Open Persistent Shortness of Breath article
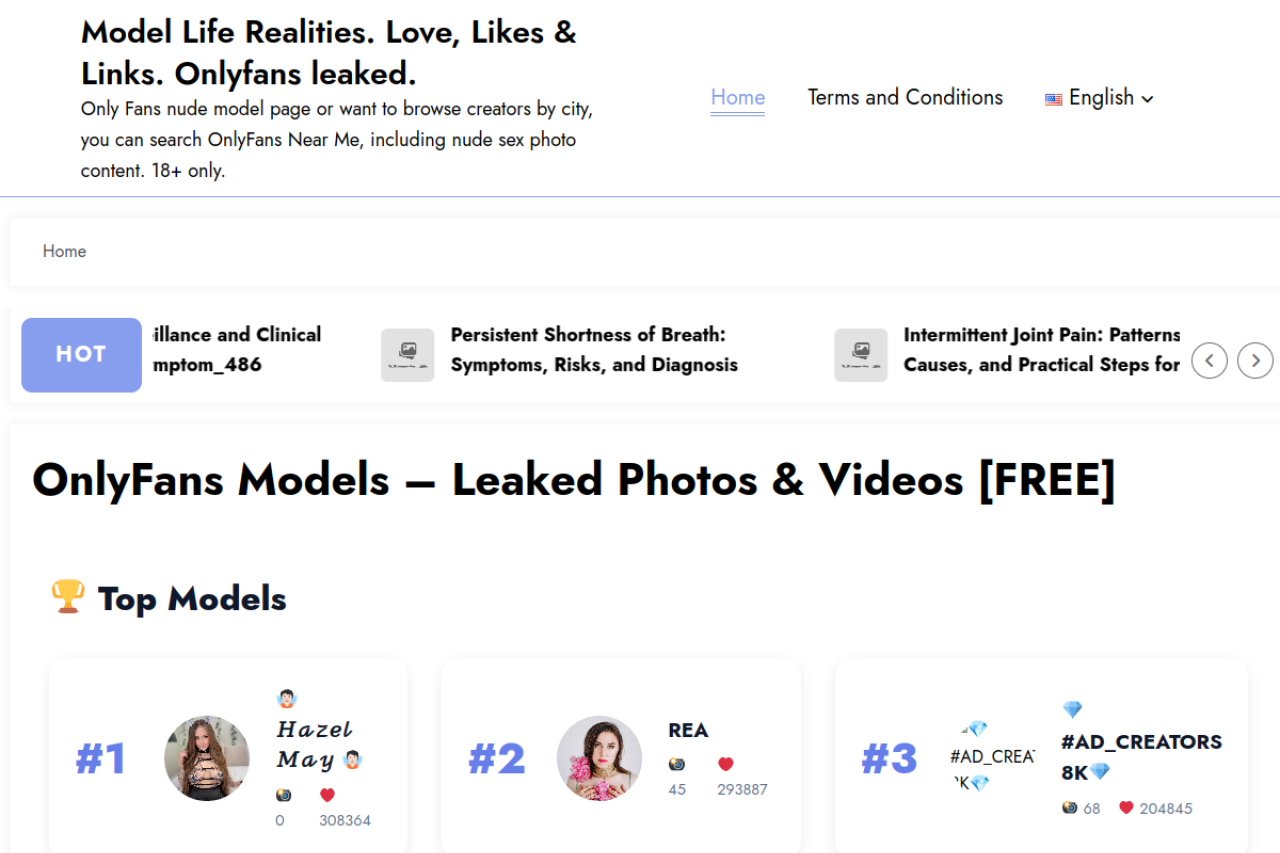This screenshot has width=1280, height=853. pos(594,350)
